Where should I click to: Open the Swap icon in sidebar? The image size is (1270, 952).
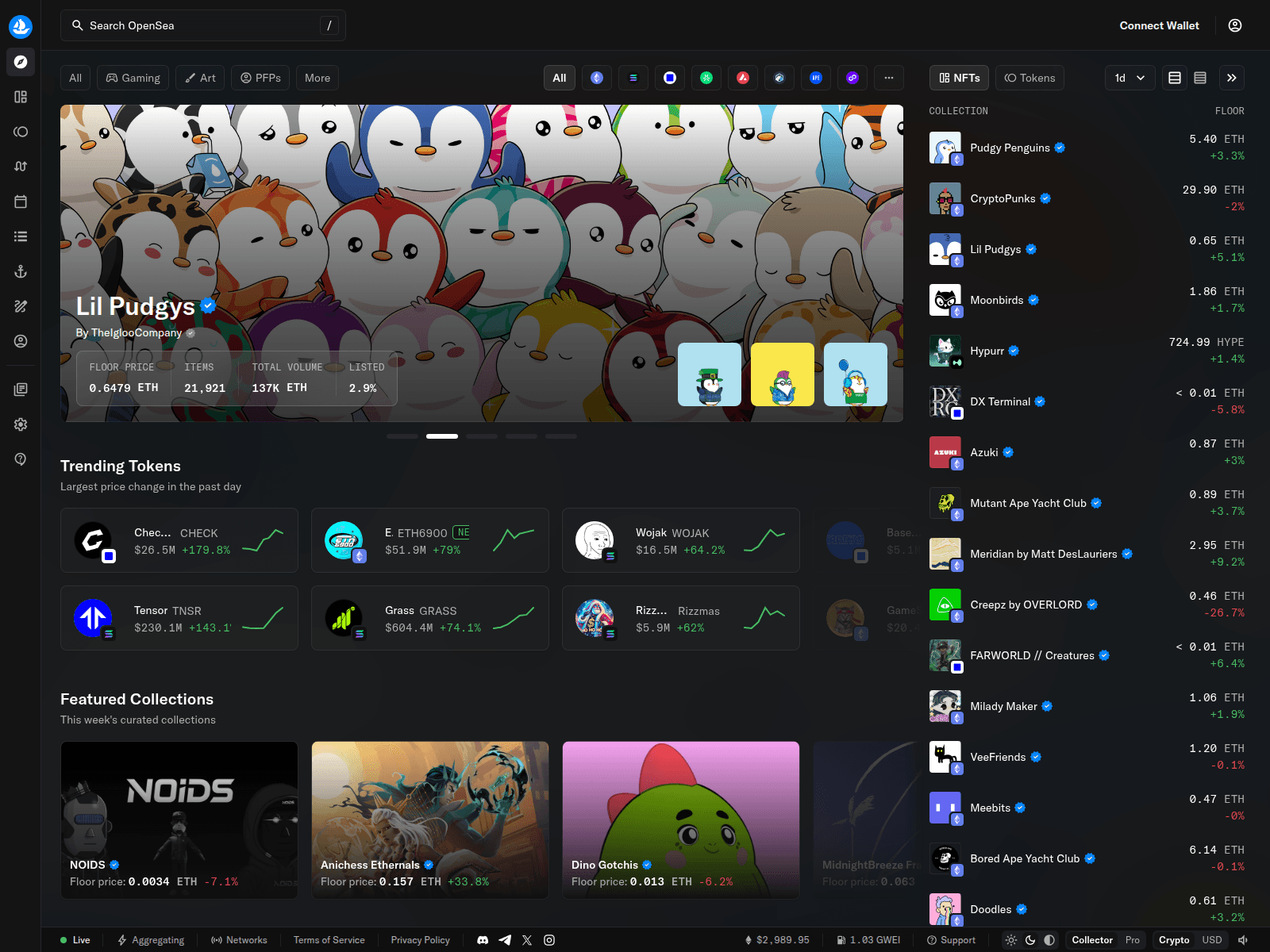(21, 167)
